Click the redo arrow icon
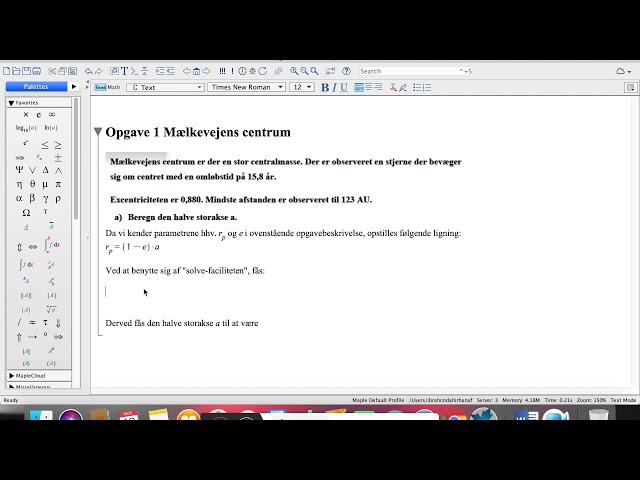640x480 pixels. click(x=98, y=71)
